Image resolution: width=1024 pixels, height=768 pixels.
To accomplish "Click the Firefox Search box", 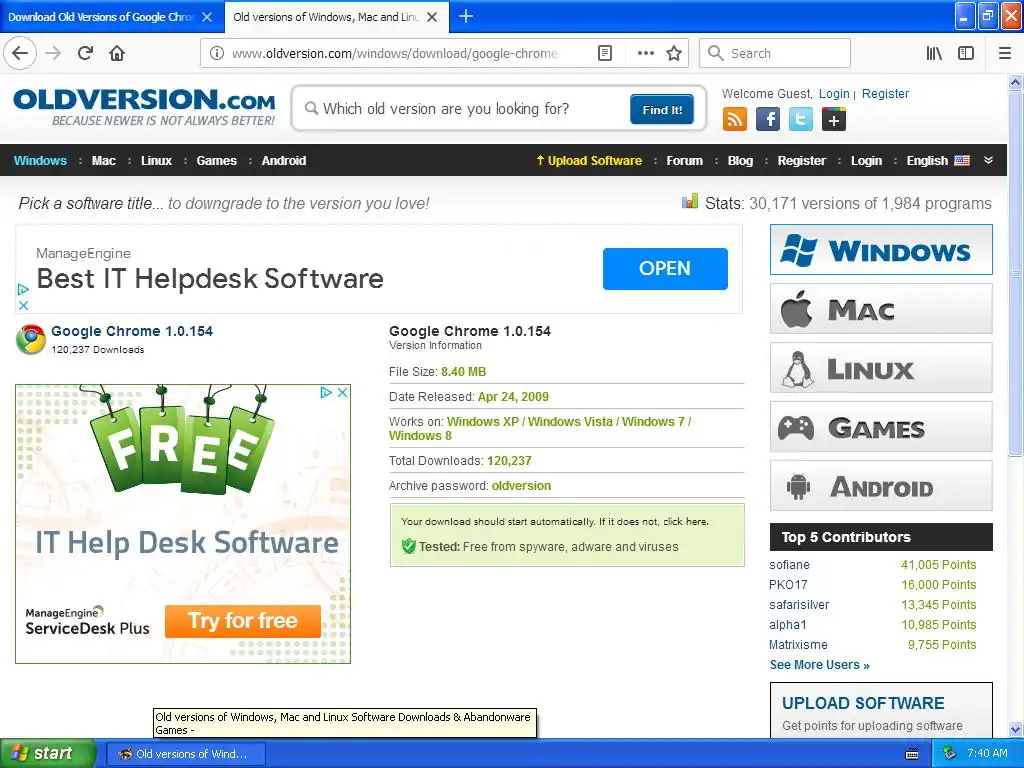I will pos(775,53).
